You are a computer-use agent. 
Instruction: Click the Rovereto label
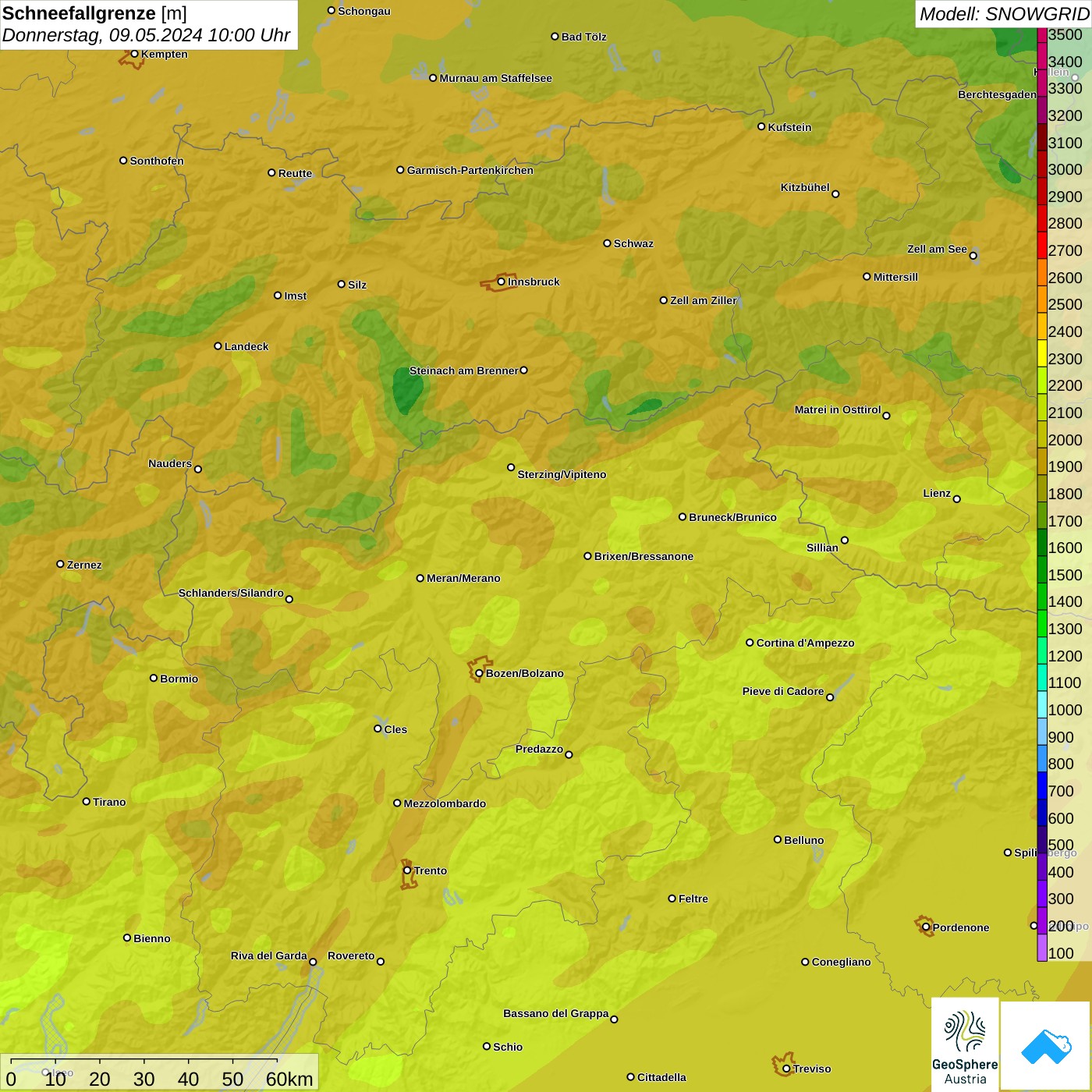(x=351, y=955)
